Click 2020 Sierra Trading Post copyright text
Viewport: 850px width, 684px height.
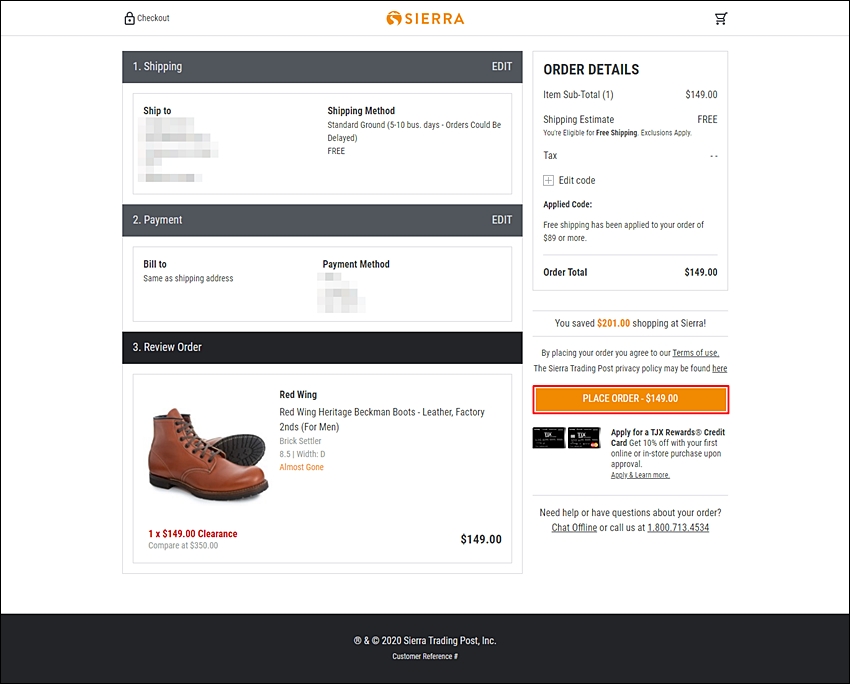click(x=425, y=641)
